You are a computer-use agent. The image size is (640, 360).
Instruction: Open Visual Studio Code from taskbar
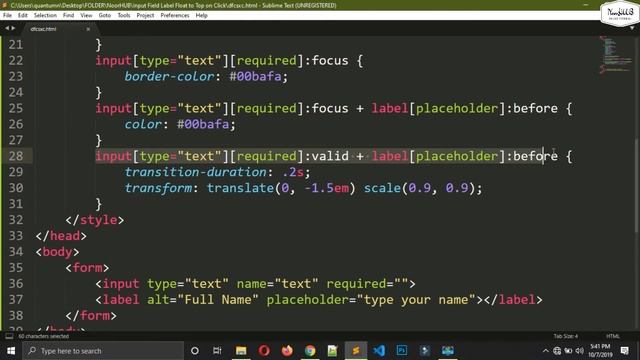(379, 351)
